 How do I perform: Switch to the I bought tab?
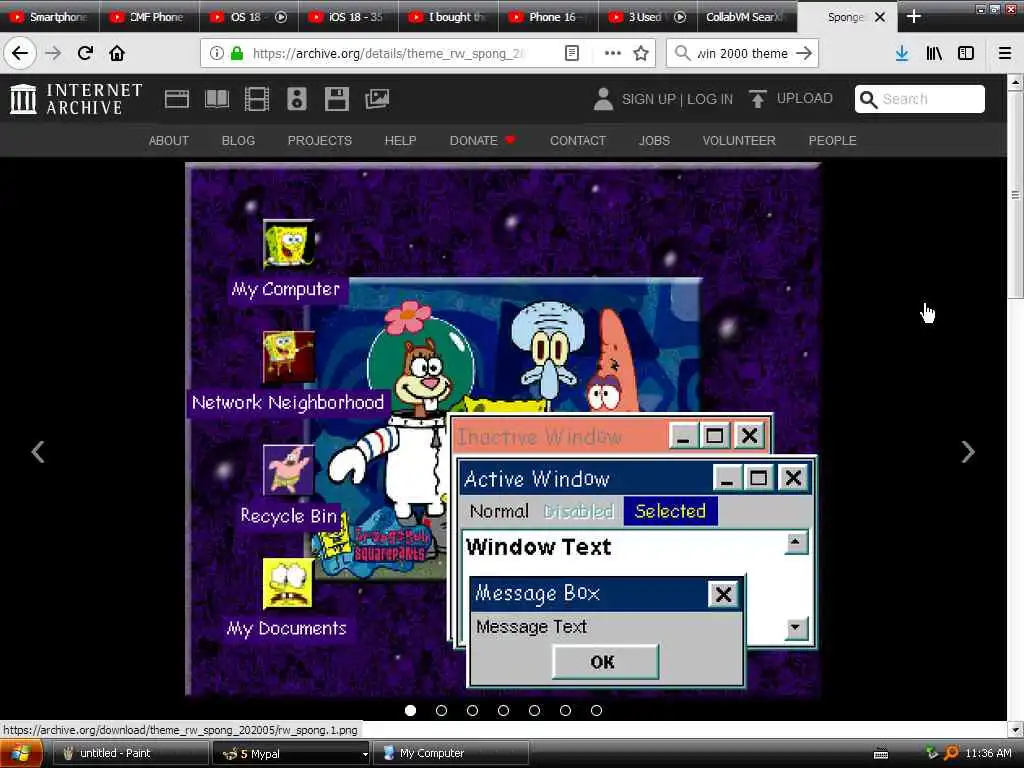pos(448,17)
